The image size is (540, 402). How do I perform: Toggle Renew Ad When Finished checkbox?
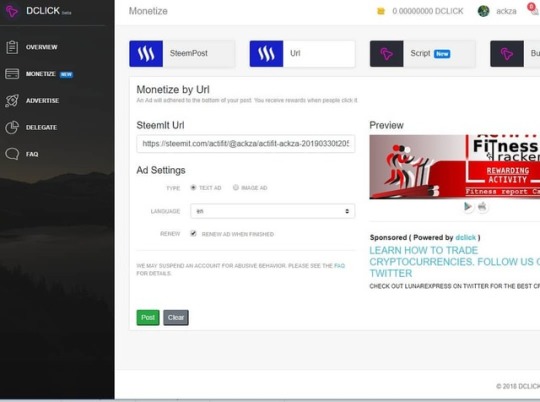(193, 234)
